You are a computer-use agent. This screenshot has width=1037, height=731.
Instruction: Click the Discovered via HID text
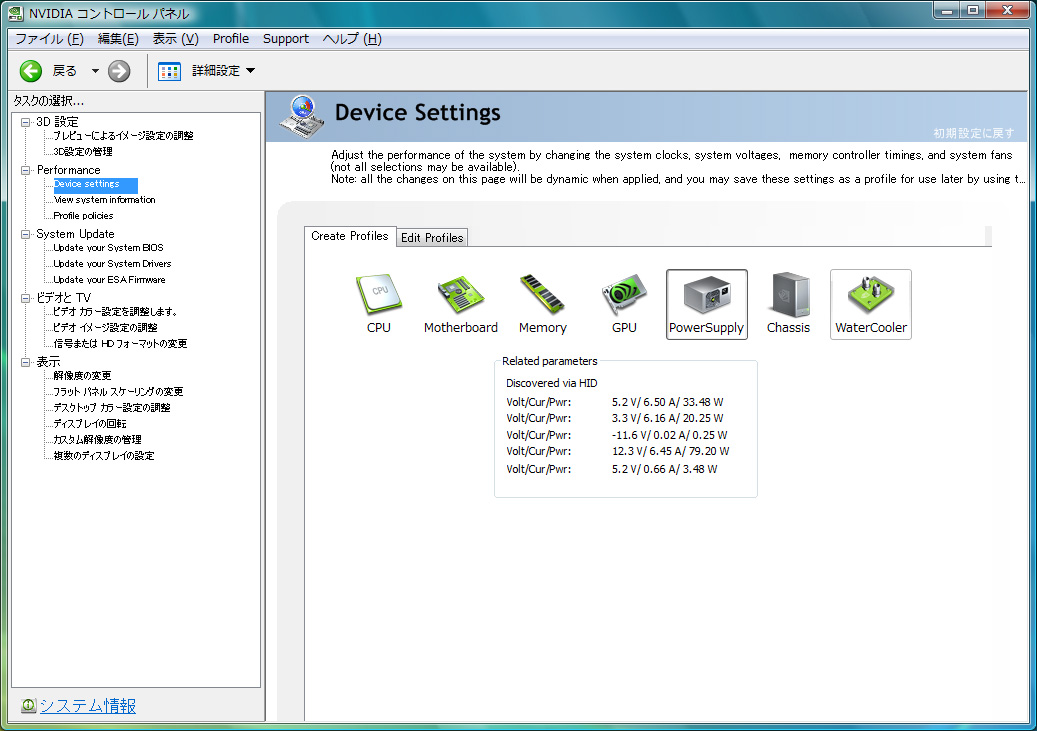click(552, 383)
